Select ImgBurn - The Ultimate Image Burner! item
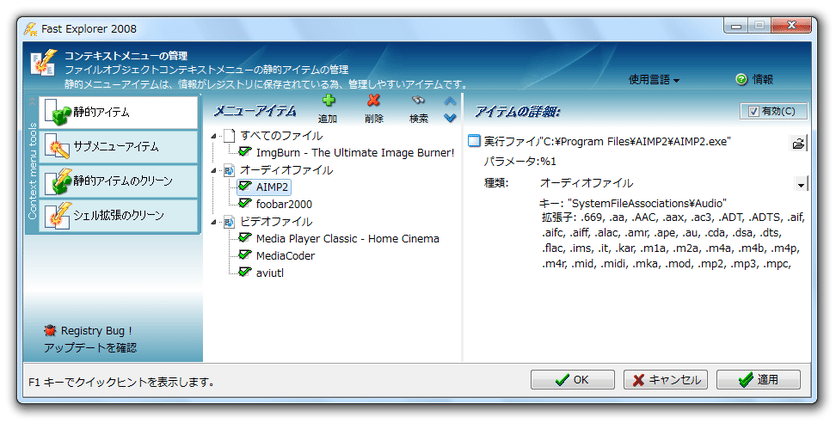 point(355,153)
